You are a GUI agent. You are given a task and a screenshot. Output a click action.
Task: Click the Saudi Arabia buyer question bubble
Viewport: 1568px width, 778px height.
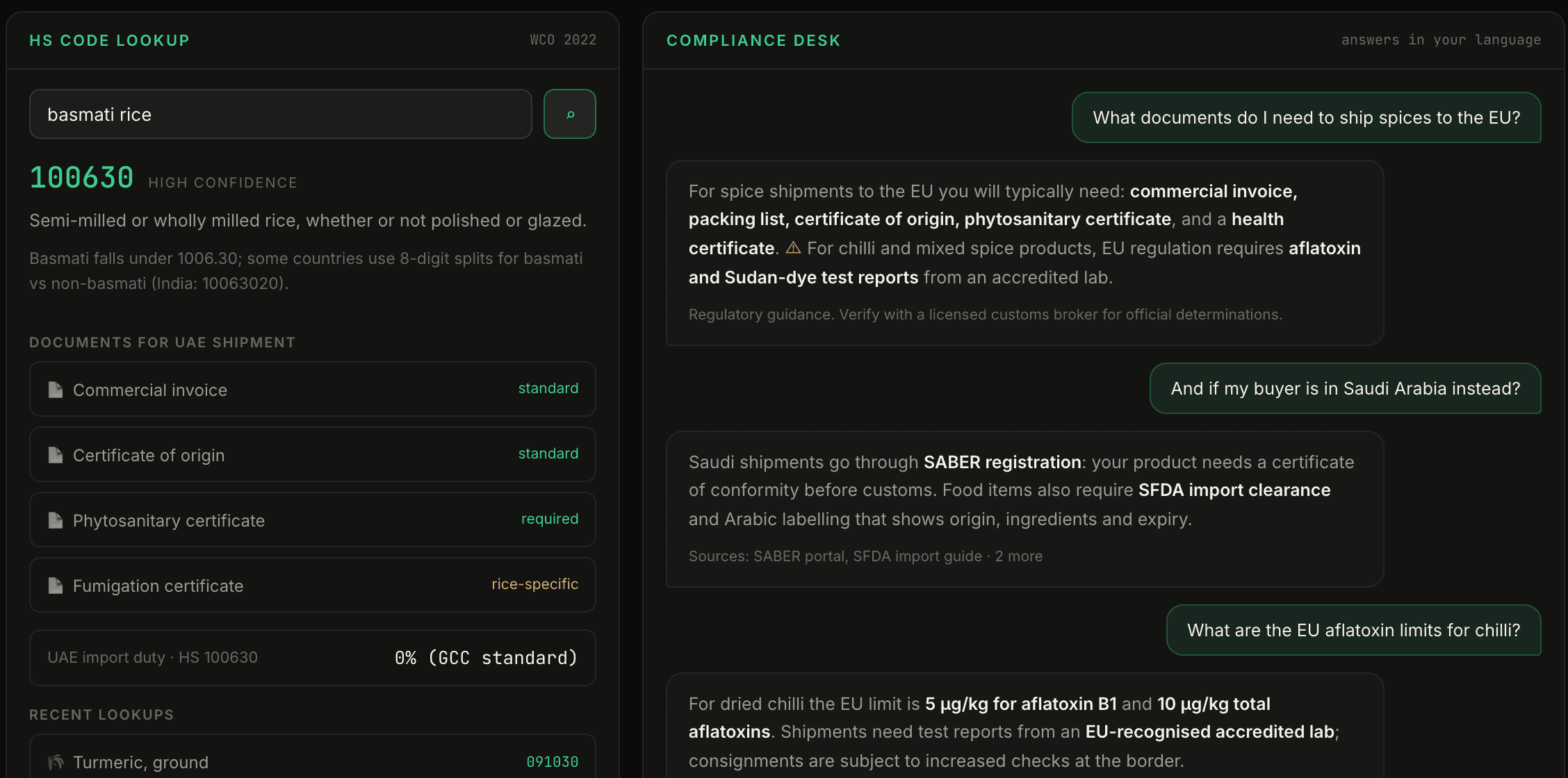[1346, 388]
